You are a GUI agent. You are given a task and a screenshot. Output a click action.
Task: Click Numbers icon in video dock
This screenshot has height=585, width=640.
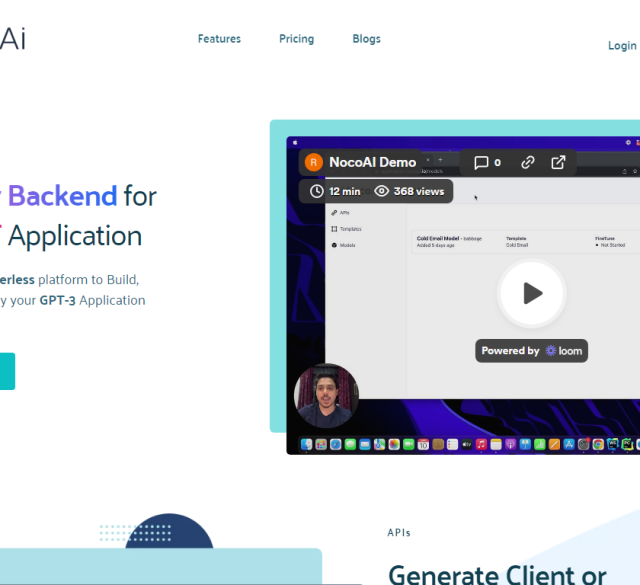(x=540, y=445)
